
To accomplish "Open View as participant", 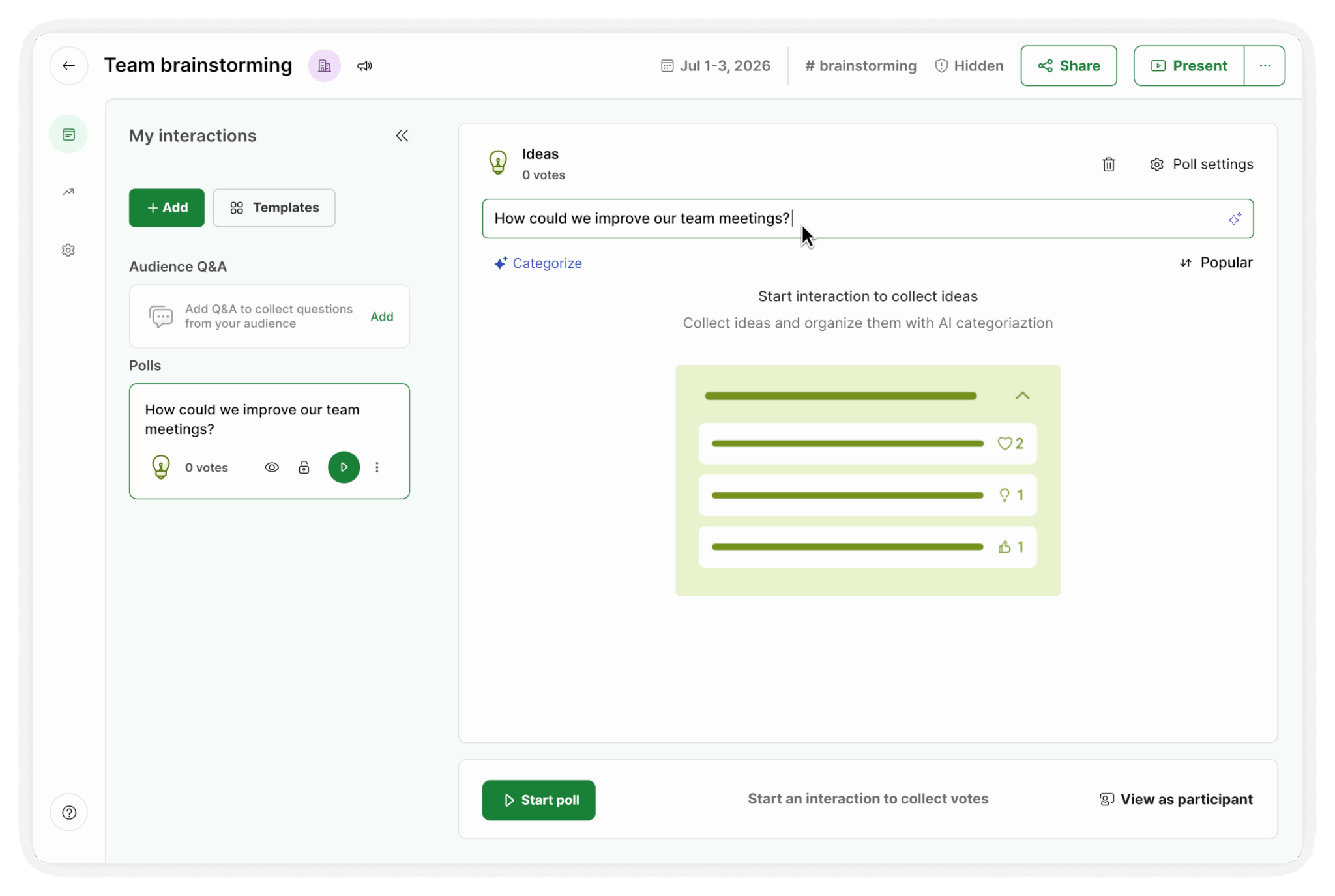I will (1176, 800).
